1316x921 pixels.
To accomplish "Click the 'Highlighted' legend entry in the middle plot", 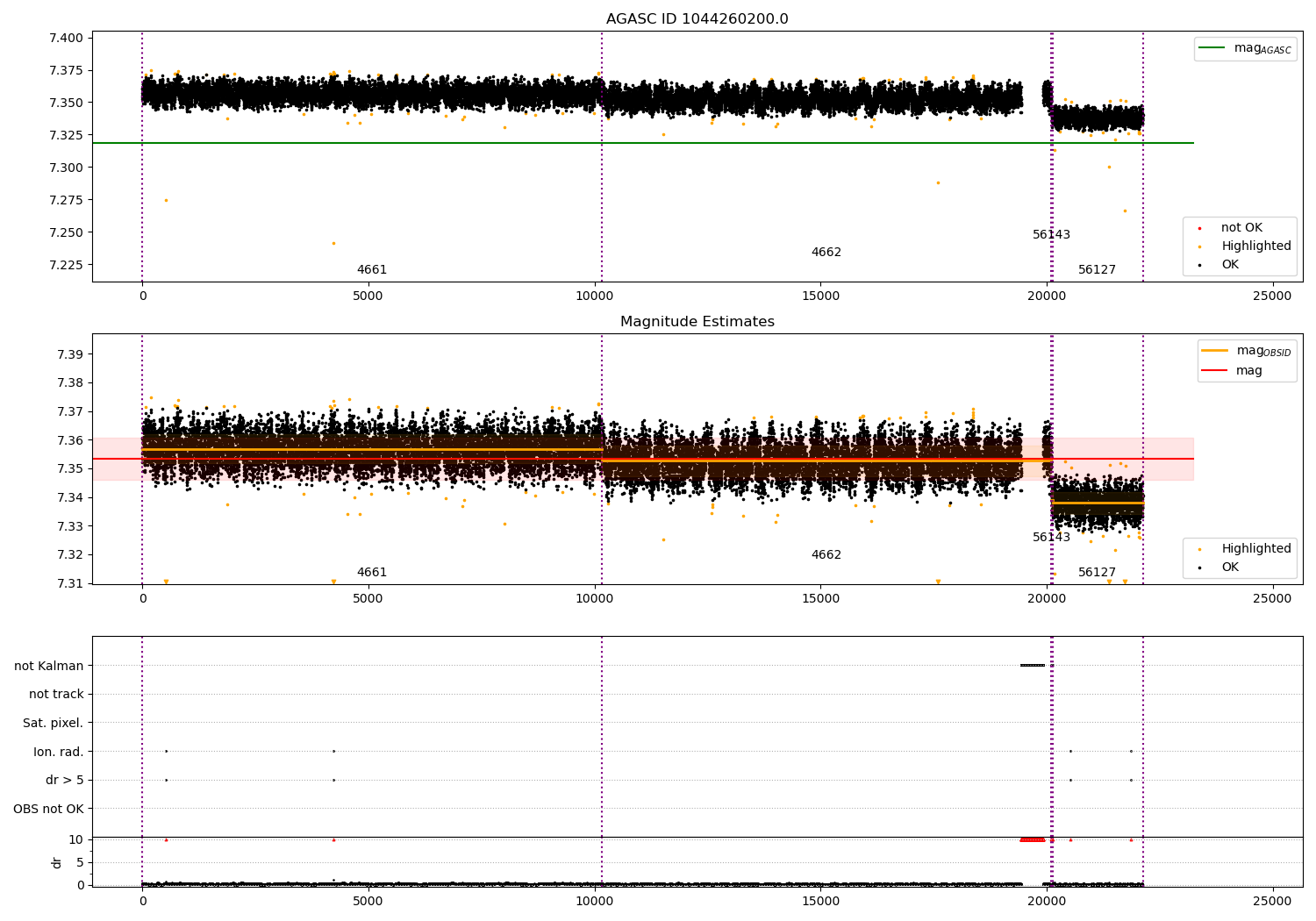I will click(x=1255, y=549).
